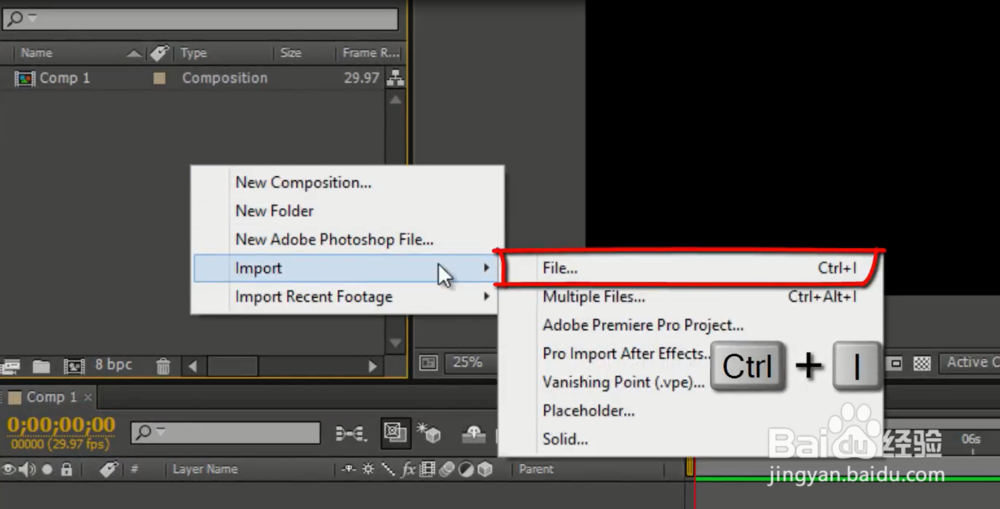Click the hide shy layers icon in the timeline
Image resolution: width=1000 pixels, height=509 pixels.
(473, 434)
